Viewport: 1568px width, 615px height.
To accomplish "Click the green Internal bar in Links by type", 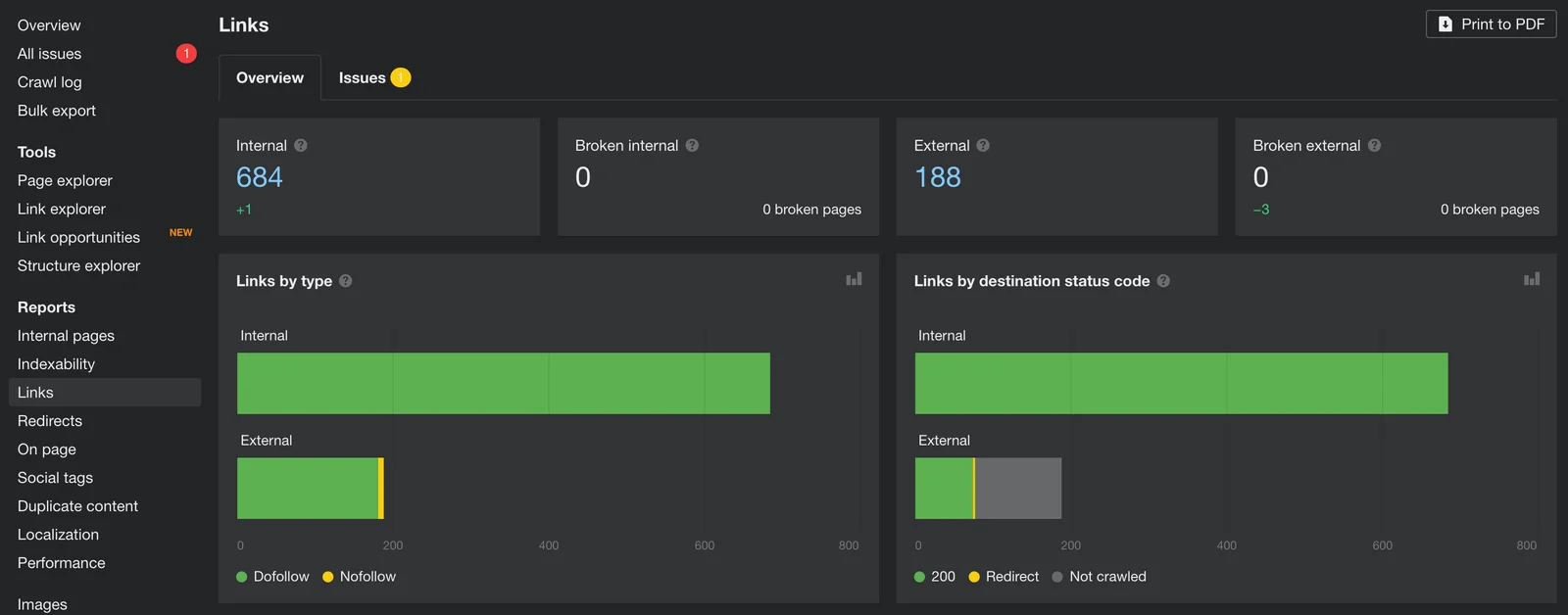I will (504, 383).
